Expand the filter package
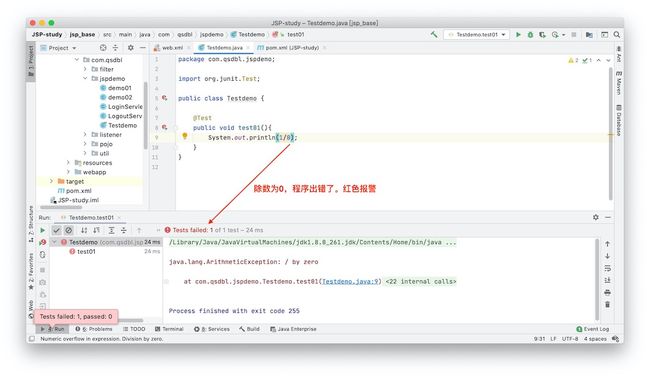This screenshot has width=650, height=378. pos(85,69)
